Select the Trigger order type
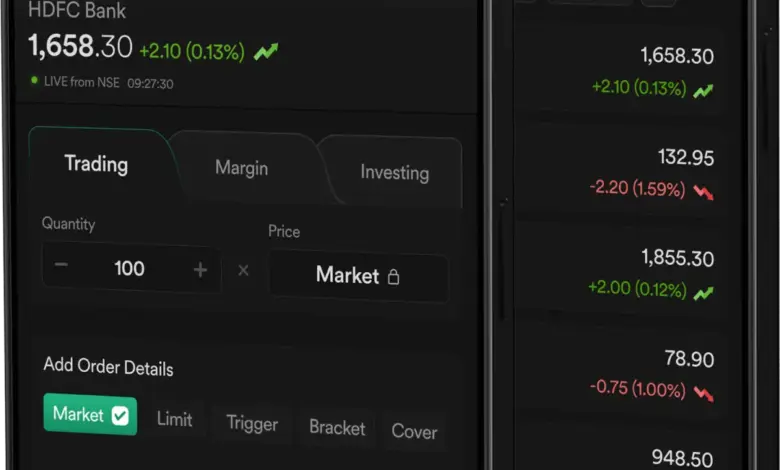780x470 pixels. pyautogui.click(x=252, y=424)
